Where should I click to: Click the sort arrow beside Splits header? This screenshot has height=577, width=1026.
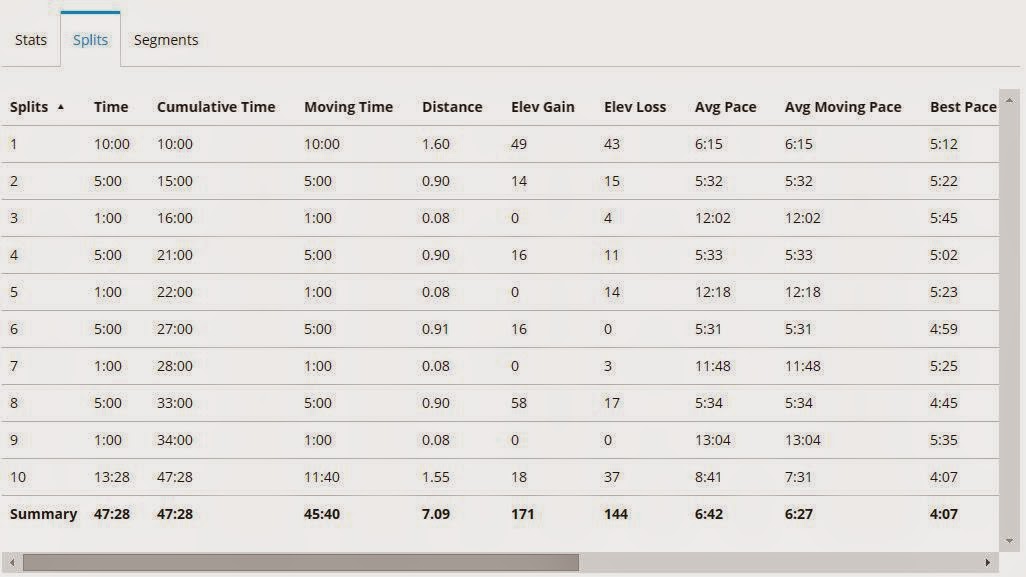coord(61,107)
